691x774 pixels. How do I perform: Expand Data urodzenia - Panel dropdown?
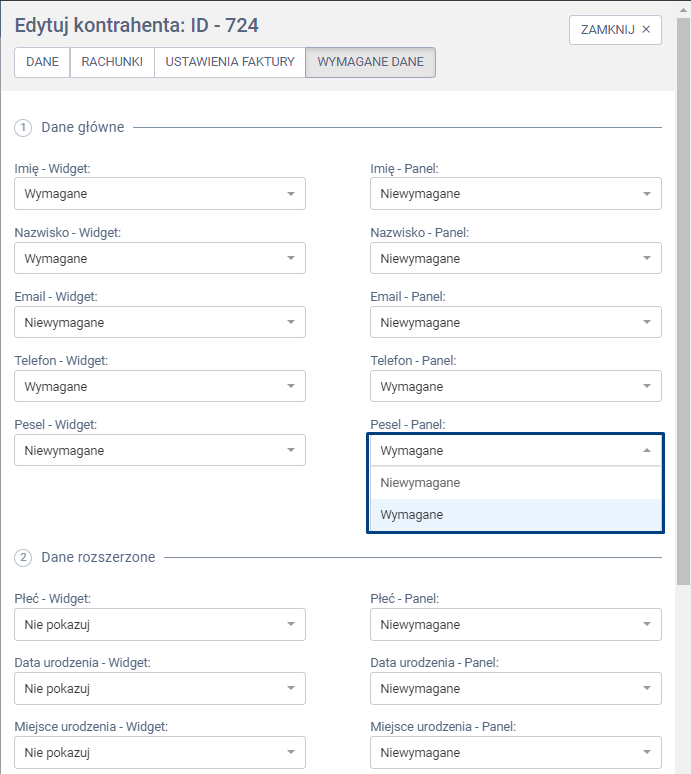click(x=515, y=689)
